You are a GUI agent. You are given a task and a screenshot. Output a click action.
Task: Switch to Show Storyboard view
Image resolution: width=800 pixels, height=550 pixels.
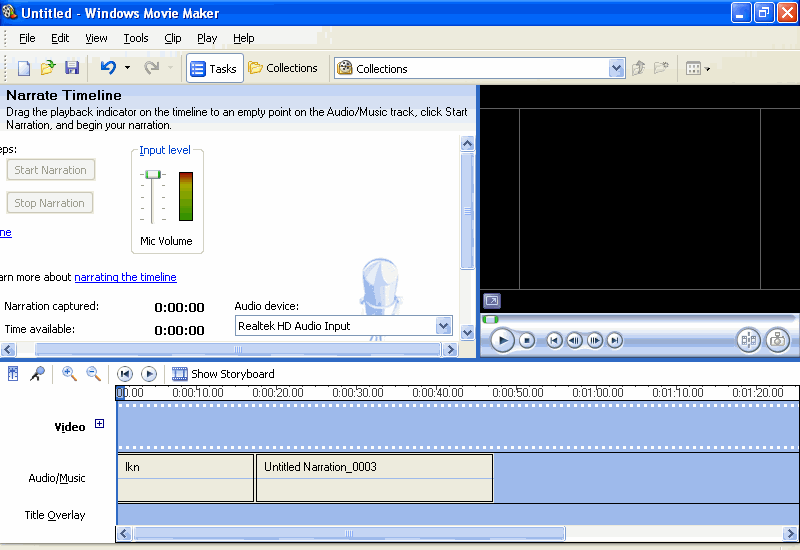click(223, 374)
